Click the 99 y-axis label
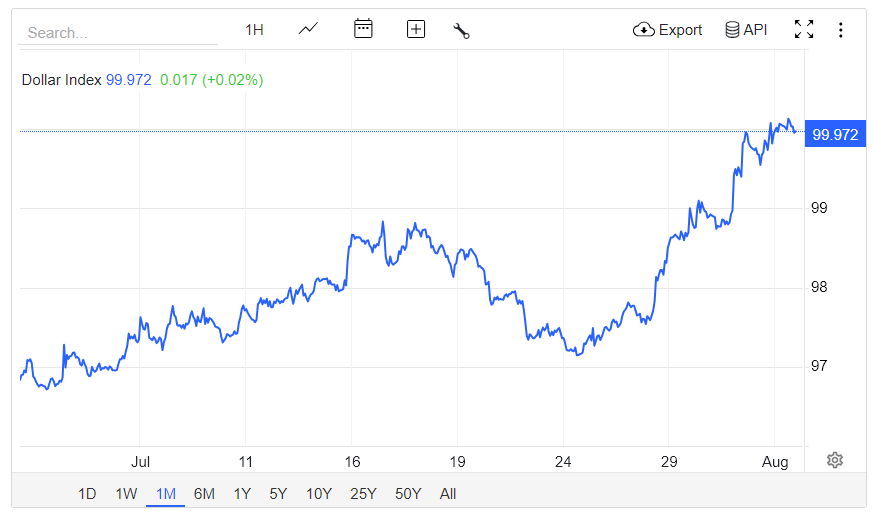Viewport: 872px width, 516px height. [x=819, y=208]
